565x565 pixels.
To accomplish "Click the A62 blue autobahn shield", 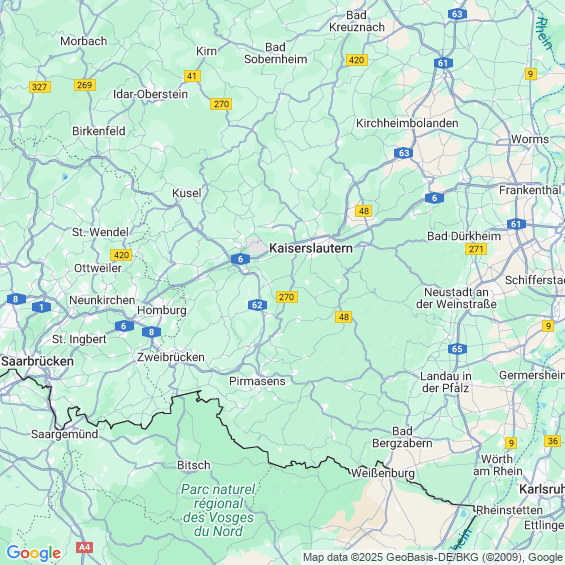I will pos(257,305).
